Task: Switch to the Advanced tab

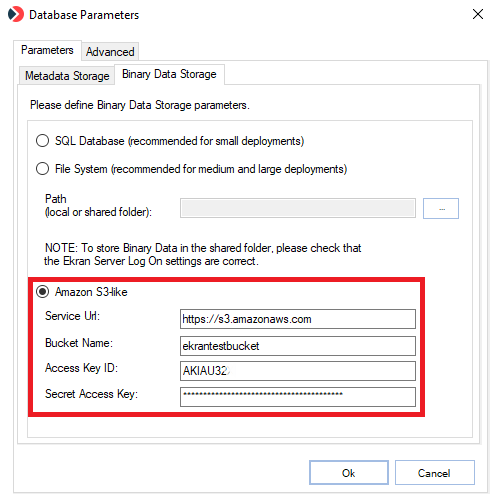Action: (x=110, y=52)
